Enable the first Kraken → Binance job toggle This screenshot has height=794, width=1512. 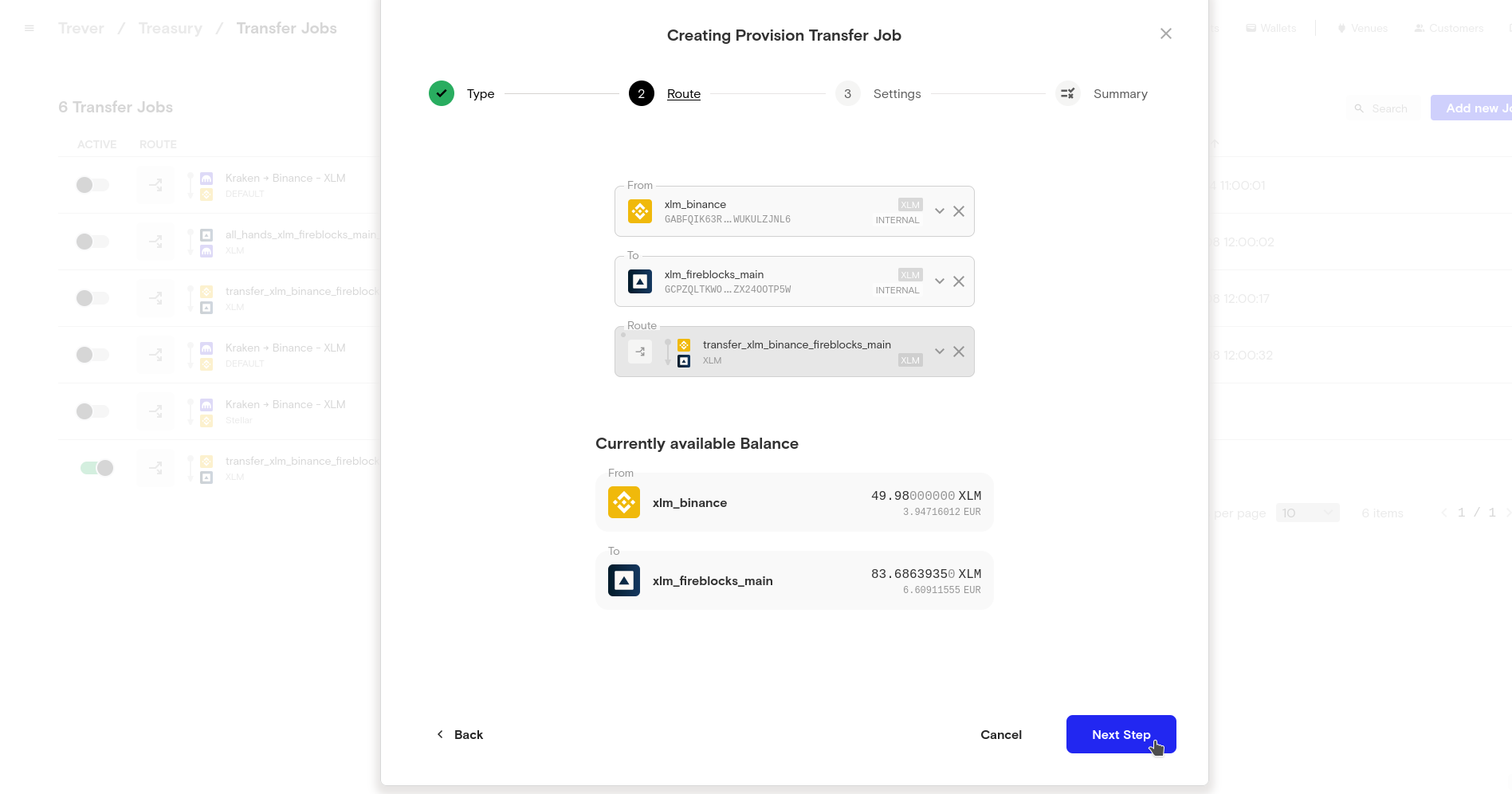92,185
